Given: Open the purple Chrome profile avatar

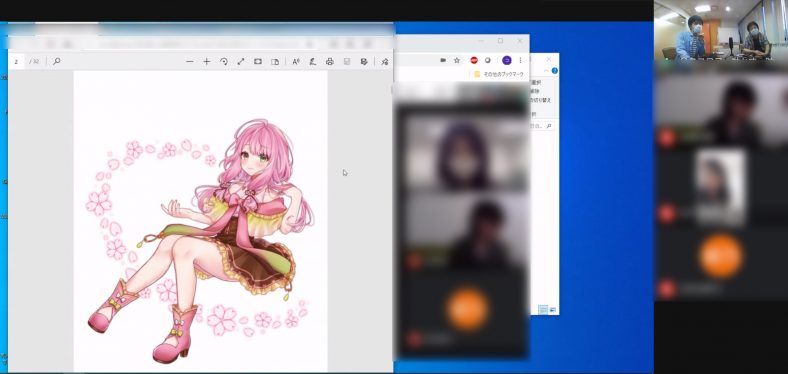Looking at the screenshot, I should click(x=507, y=60).
